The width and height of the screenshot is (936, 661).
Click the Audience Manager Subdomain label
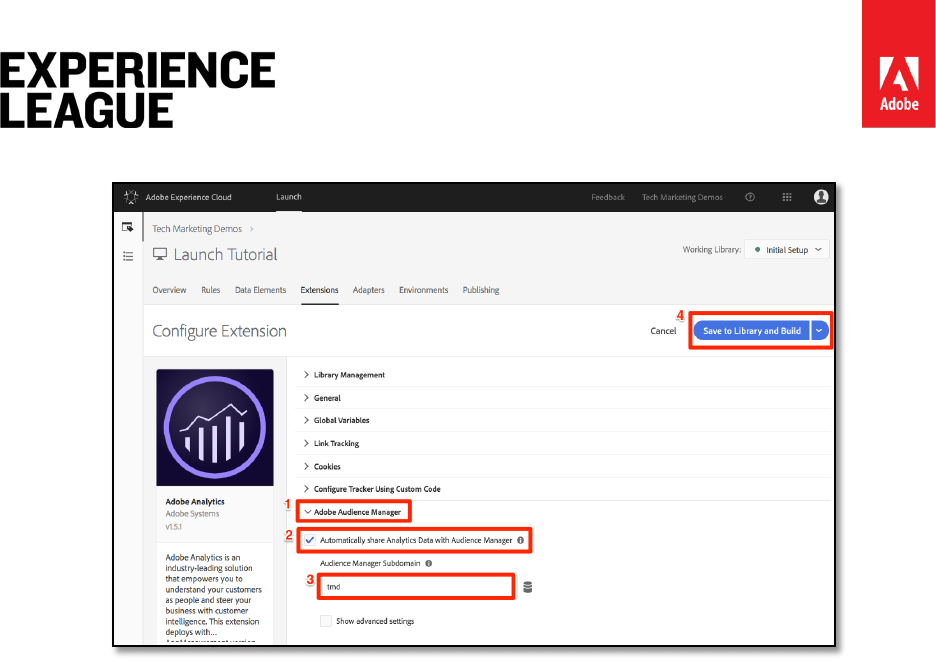click(x=370, y=563)
